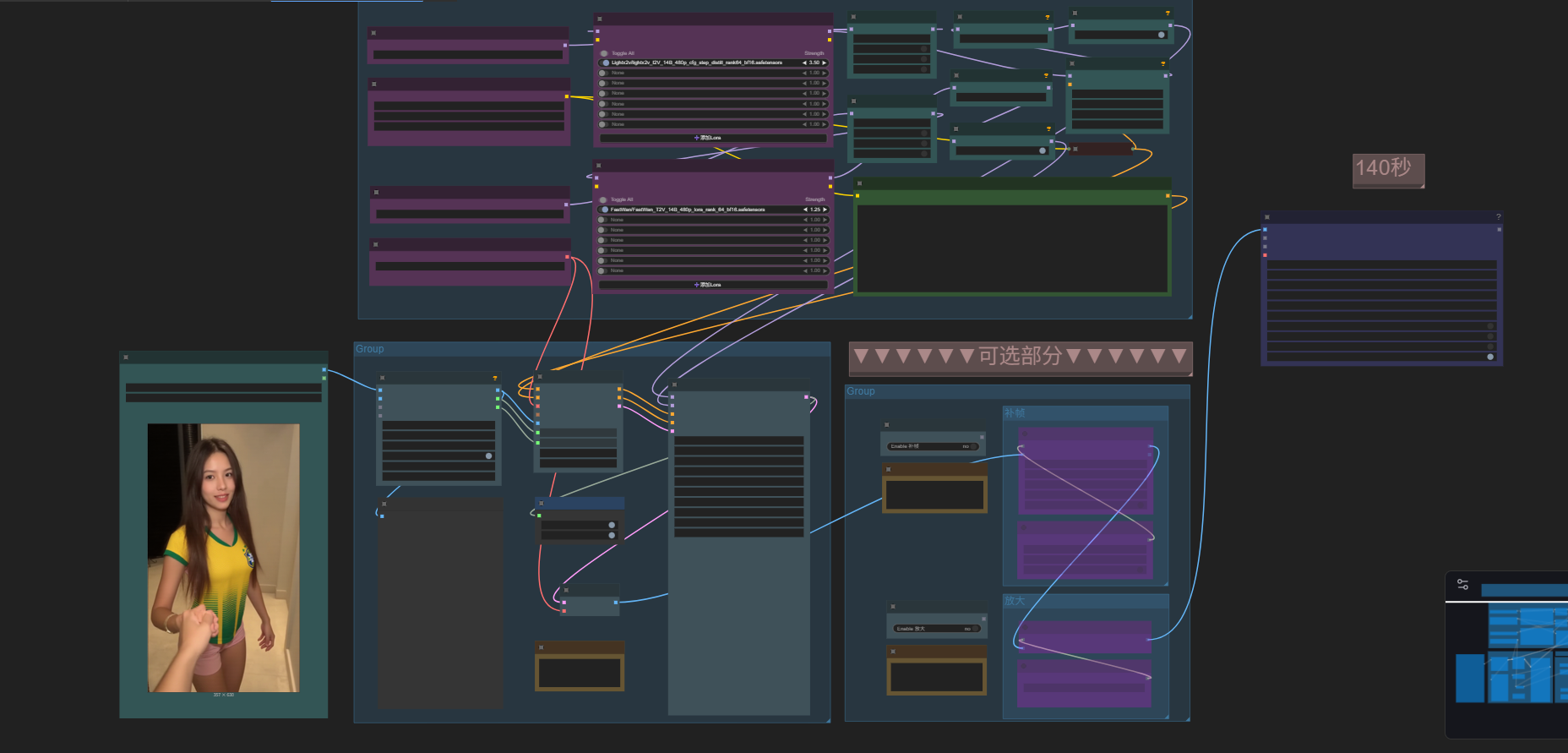This screenshot has height=753, width=1568.
Task: Click the help question mark on the purple video node
Action: pyautogui.click(x=1499, y=217)
